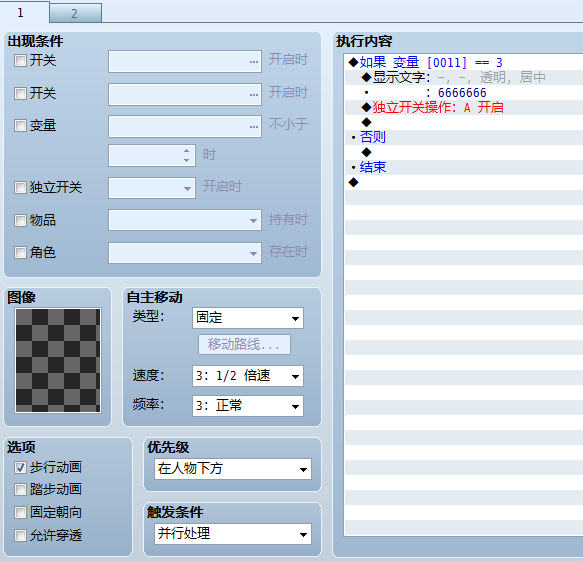Tick the 变量 condition checkbox
583x561 pixels.
point(20,126)
